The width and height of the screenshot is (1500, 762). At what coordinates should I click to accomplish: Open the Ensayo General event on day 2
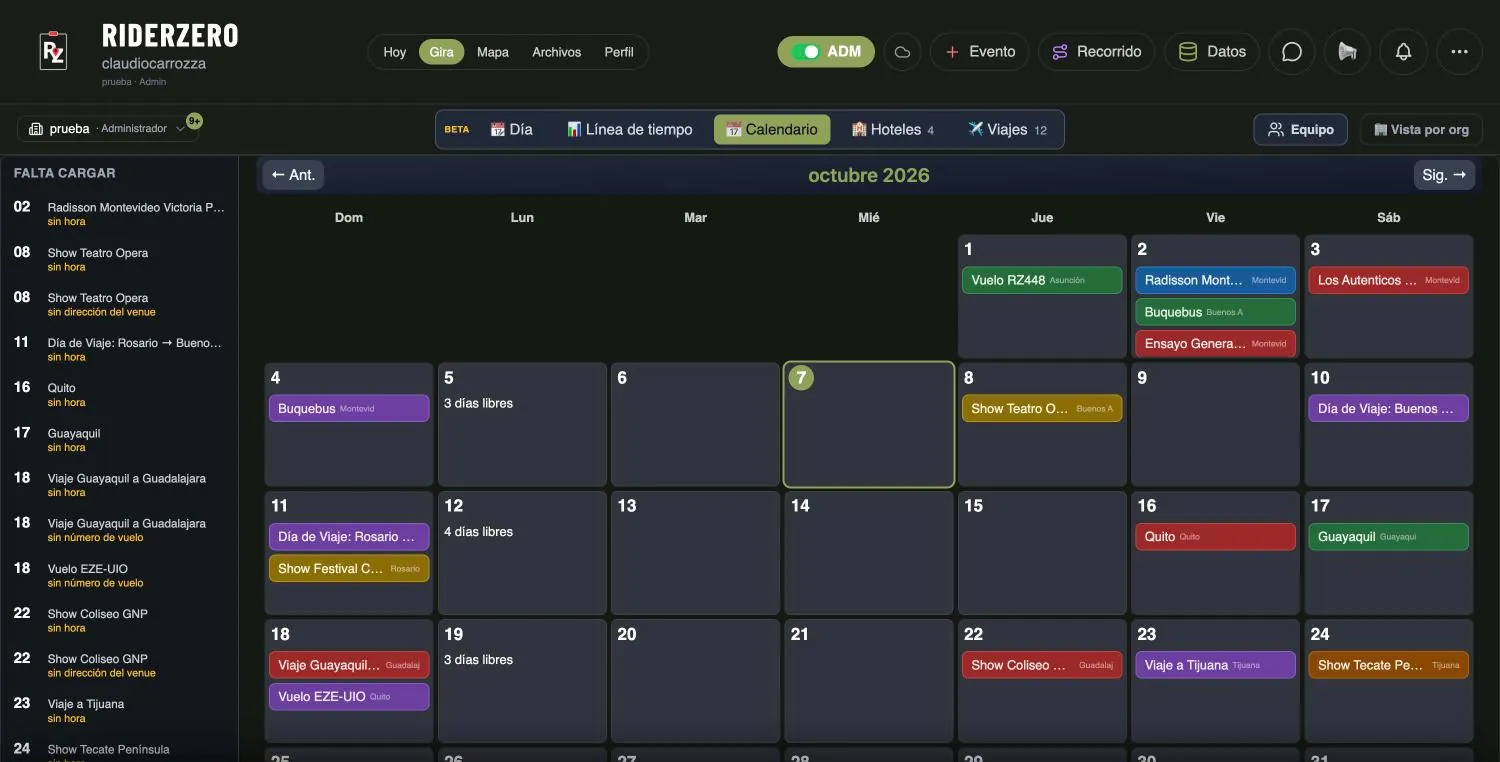coord(1215,344)
